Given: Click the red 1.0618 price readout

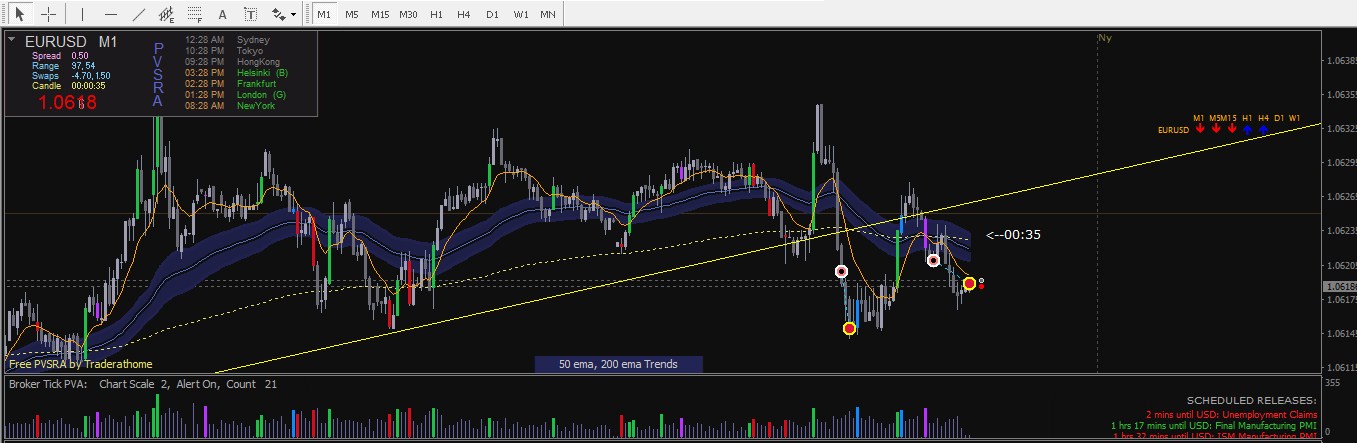Looking at the screenshot, I should (x=67, y=102).
